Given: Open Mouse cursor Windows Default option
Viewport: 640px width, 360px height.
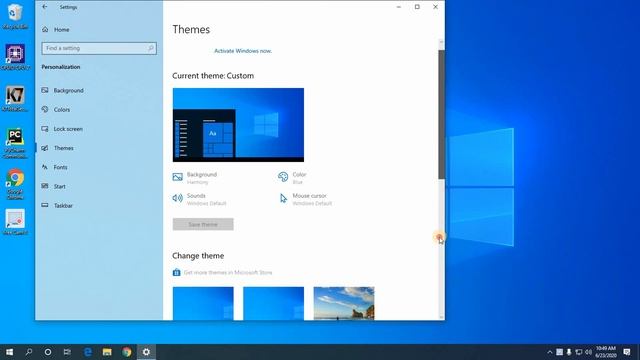Looking at the screenshot, I should click(306, 199).
